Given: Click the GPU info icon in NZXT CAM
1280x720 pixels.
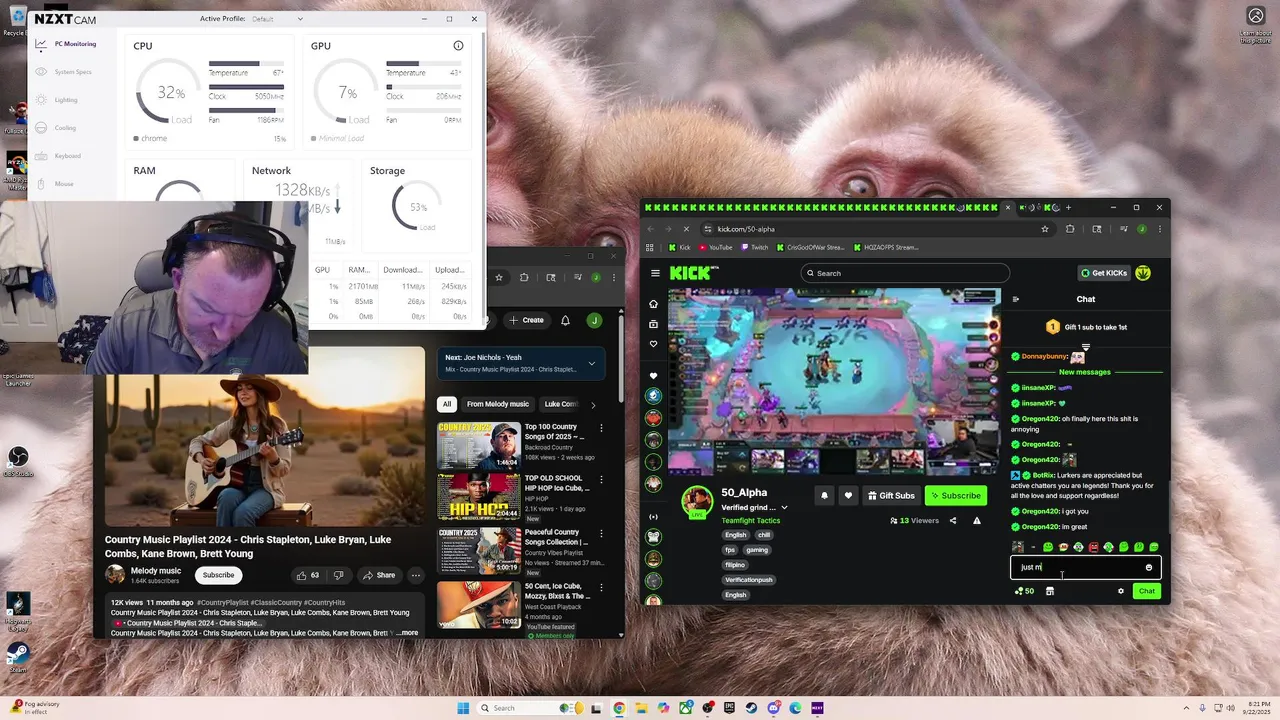Looking at the screenshot, I should (x=458, y=46).
